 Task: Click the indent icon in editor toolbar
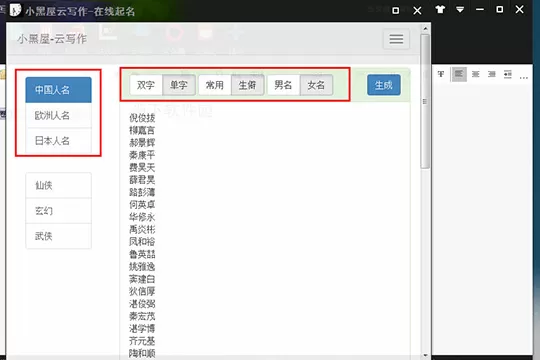(508, 74)
